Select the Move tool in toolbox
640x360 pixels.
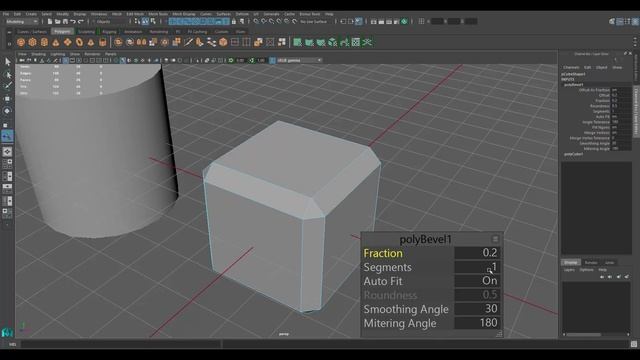click(x=7, y=99)
